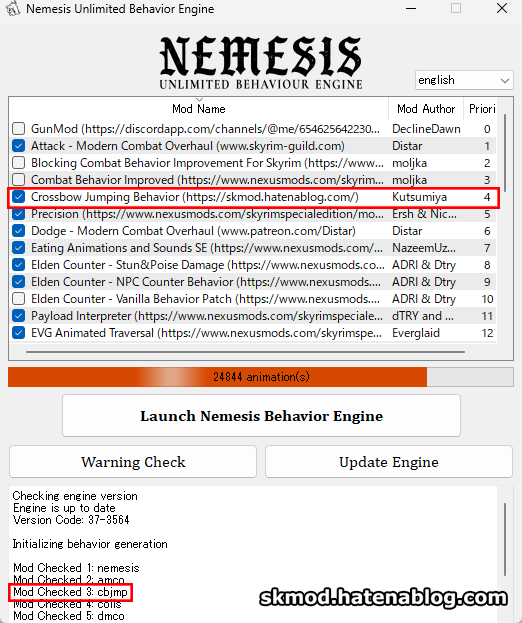Image resolution: width=522 pixels, height=623 pixels.
Task: Uncheck the Precision mod checkbox
Action: click(x=18, y=214)
